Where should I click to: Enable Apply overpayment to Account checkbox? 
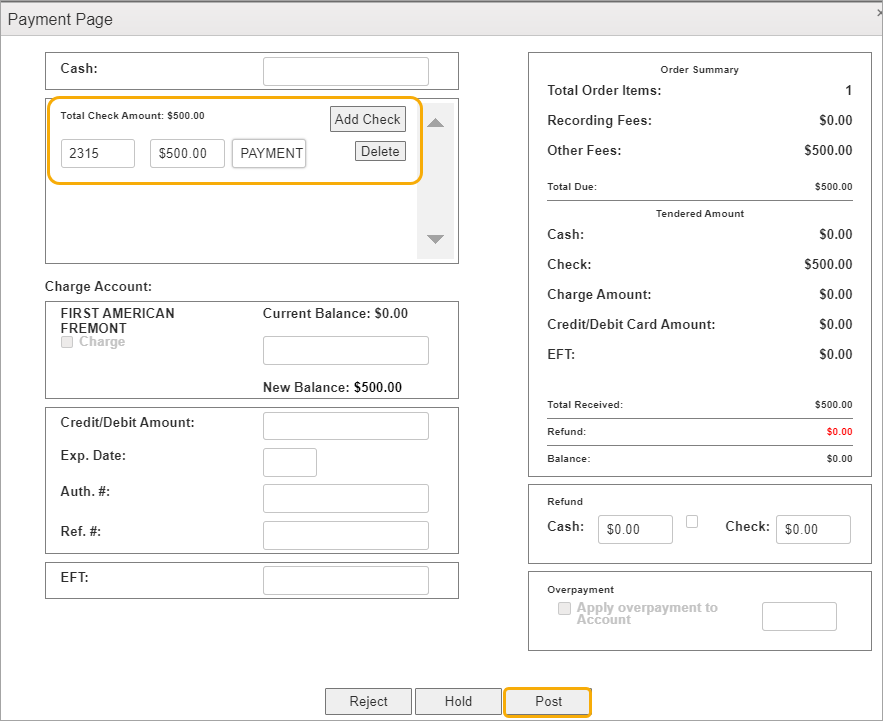click(565, 608)
